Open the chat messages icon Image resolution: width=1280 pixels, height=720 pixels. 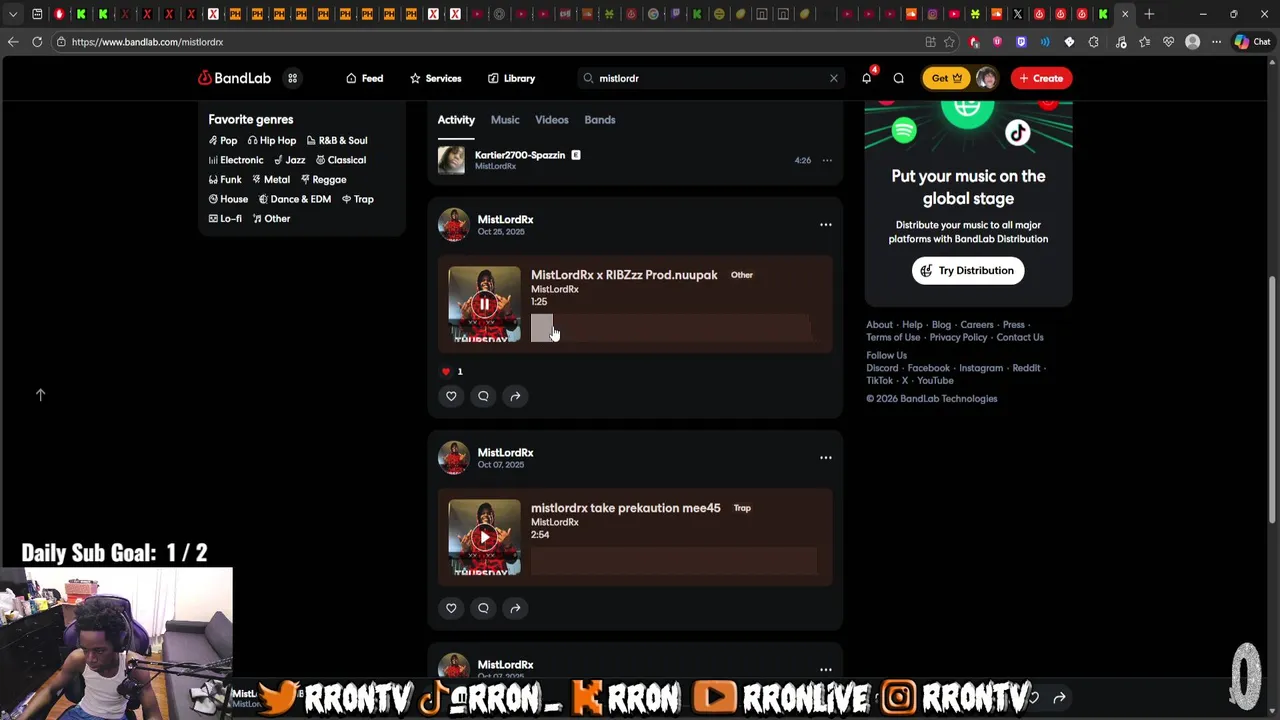pos(898,78)
